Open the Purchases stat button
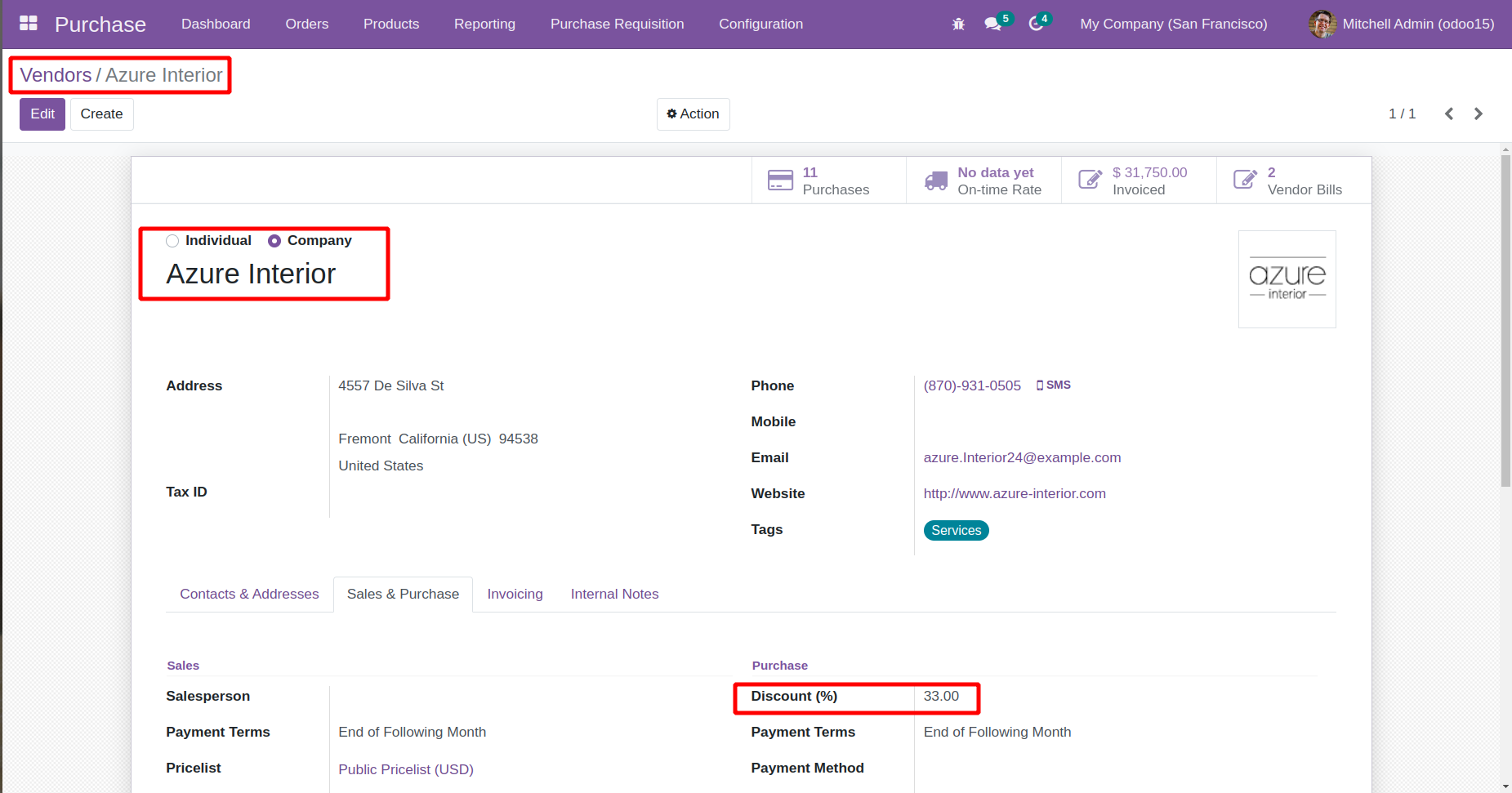The image size is (1512, 793). pyautogui.click(x=828, y=180)
